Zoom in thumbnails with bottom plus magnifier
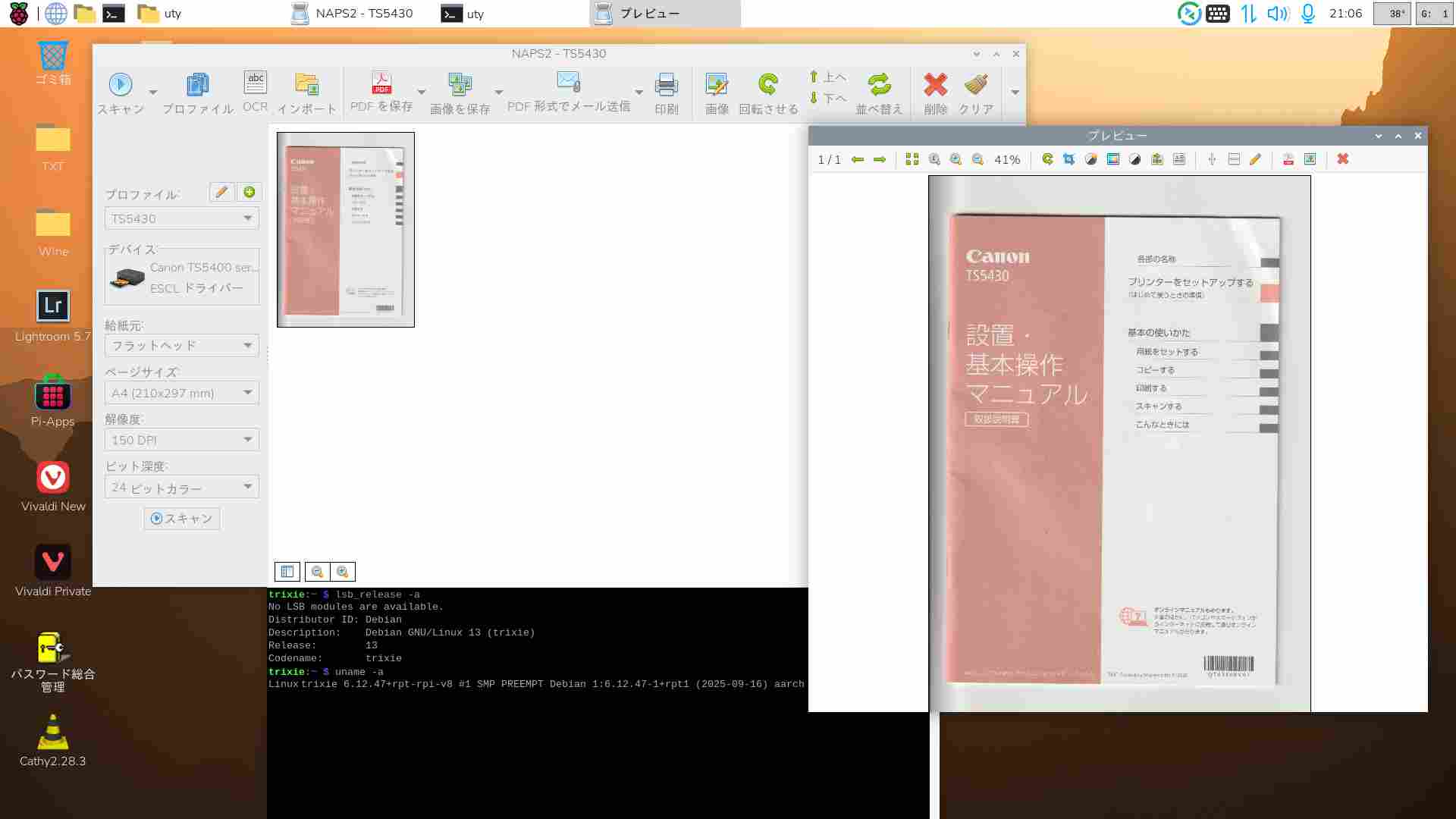Image resolution: width=1456 pixels, height=819 pixels. click(x=343, y=572)
